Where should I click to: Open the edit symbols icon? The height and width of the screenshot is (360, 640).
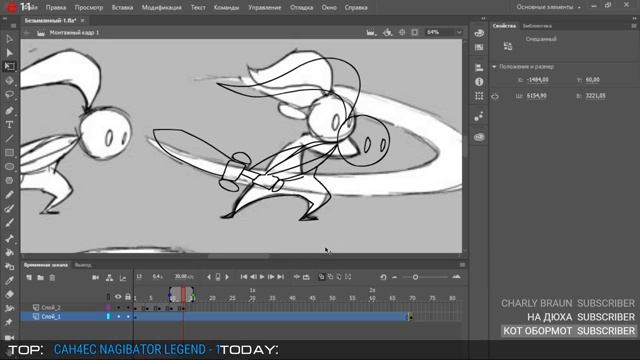point(387,32)
